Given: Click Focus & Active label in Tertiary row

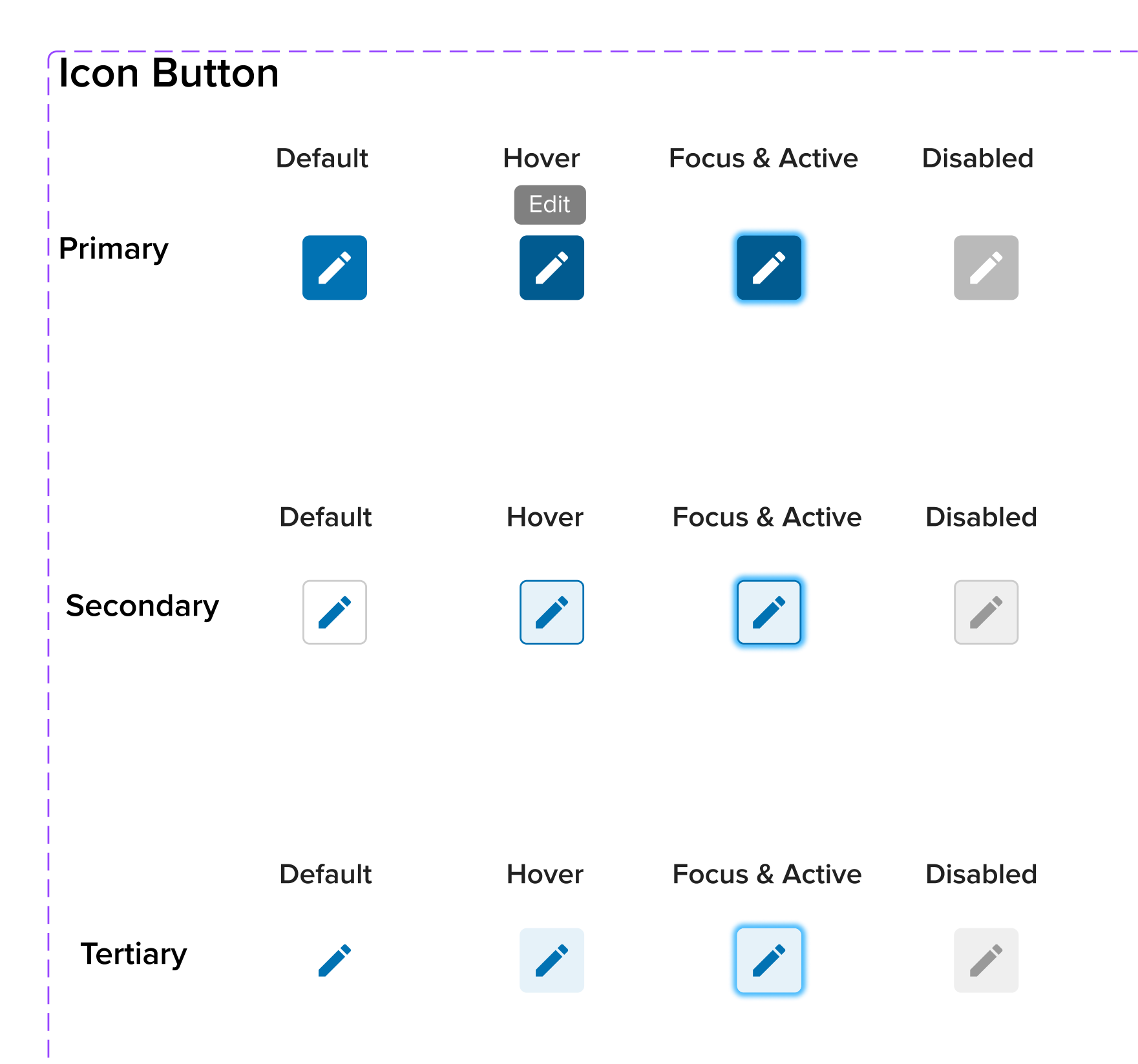Looking at the screenshot, I should 767,875.
